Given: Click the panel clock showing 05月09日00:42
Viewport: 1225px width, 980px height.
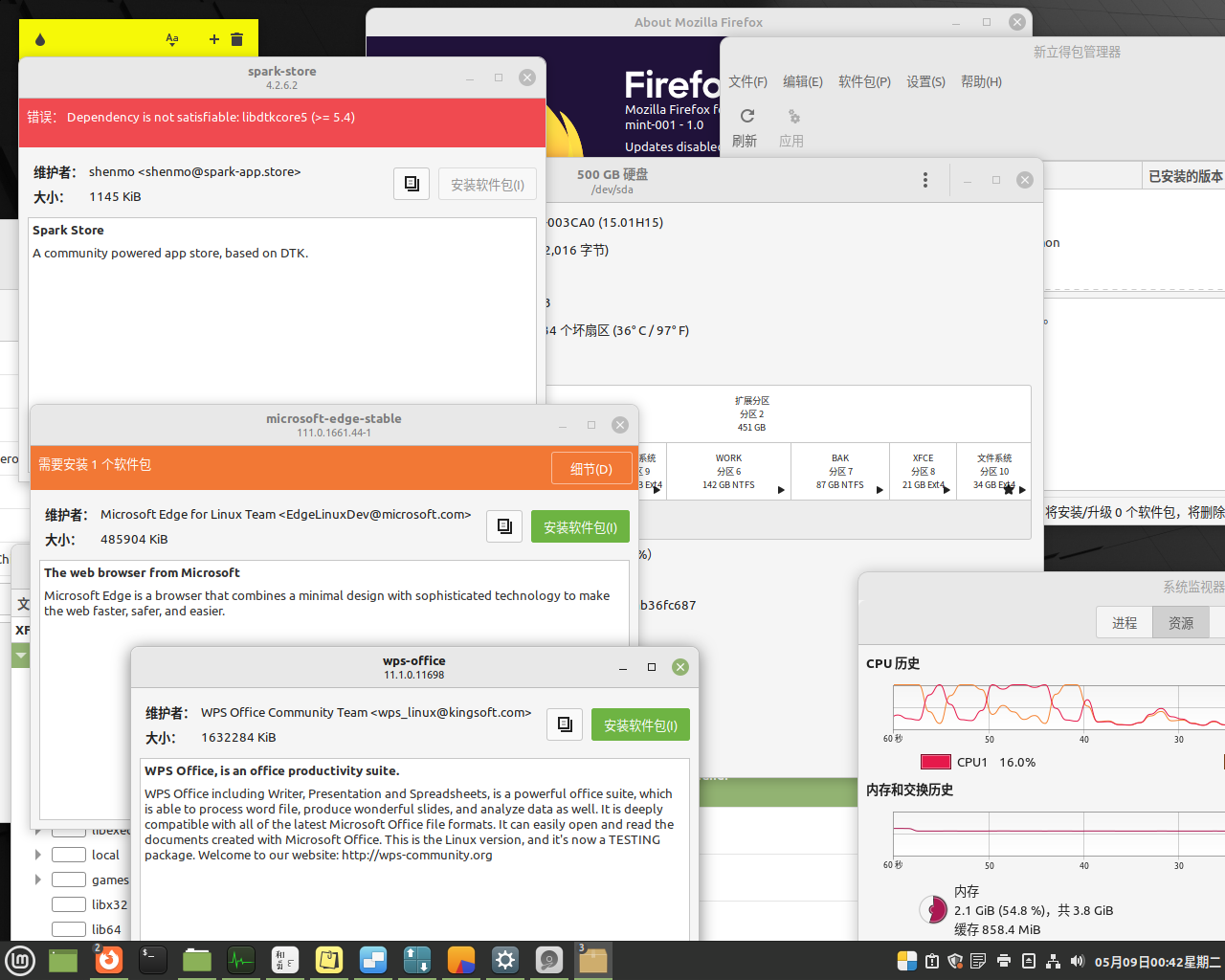Looking at the screenshot, I should pos(1158,961).
